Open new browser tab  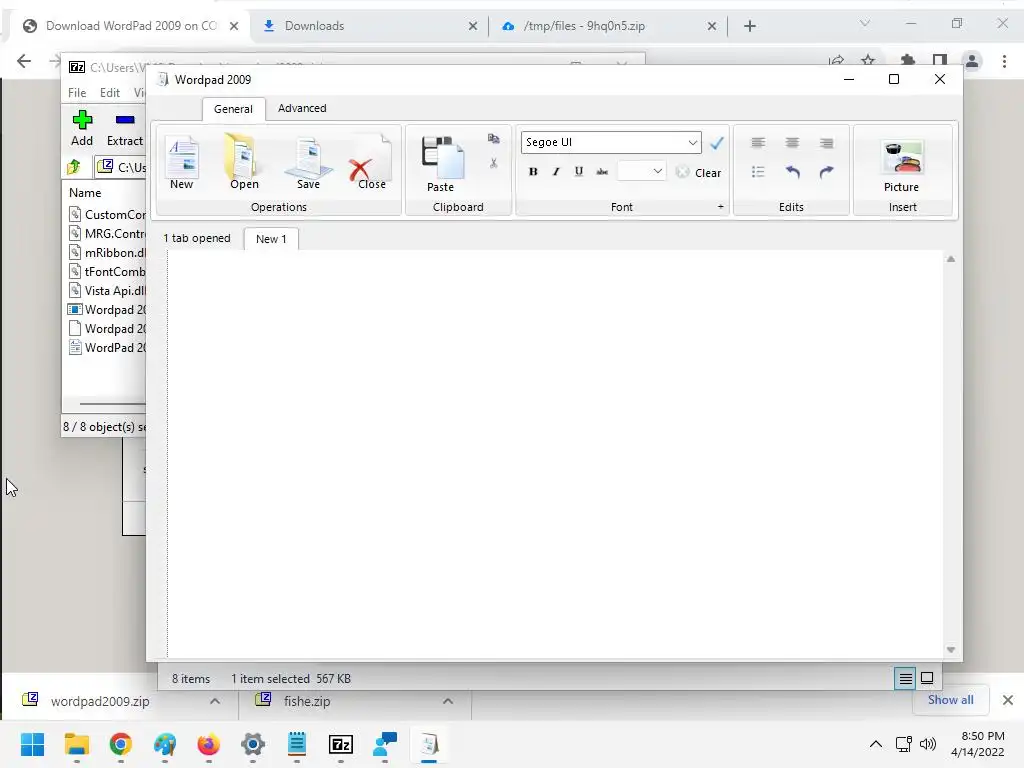click(750, 26)
